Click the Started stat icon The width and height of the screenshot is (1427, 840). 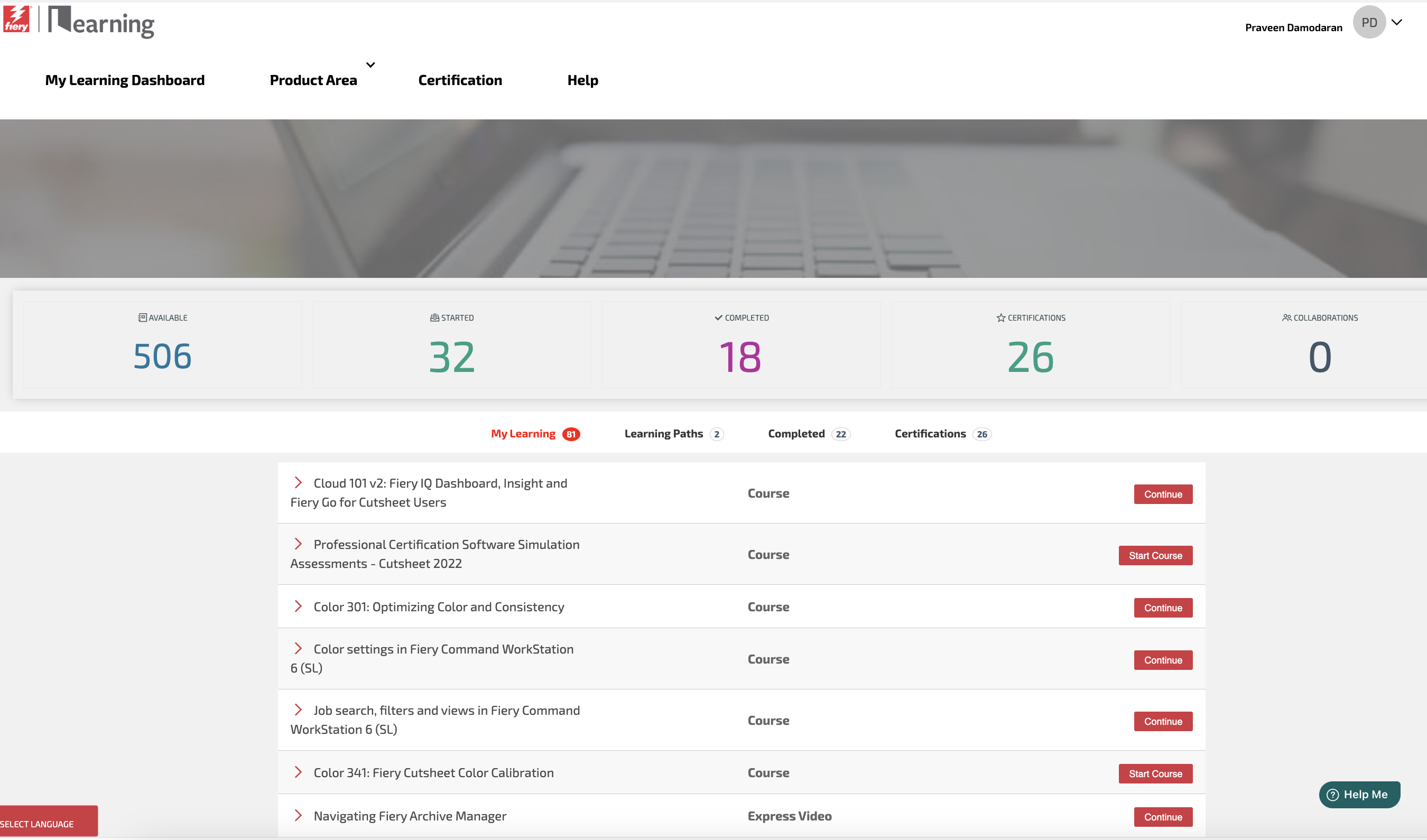434,318
